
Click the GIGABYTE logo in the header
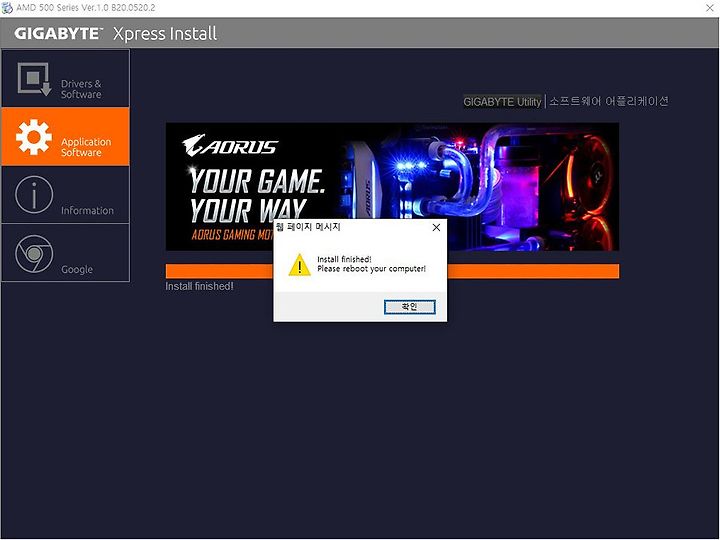coord(58,33)
